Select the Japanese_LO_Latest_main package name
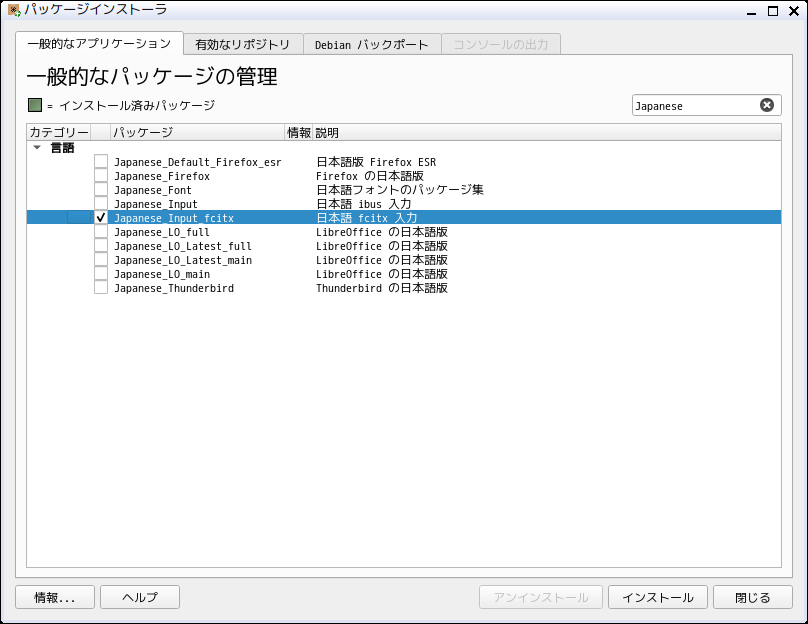This screenshot has width=808, height=624. tap(183, 260)
